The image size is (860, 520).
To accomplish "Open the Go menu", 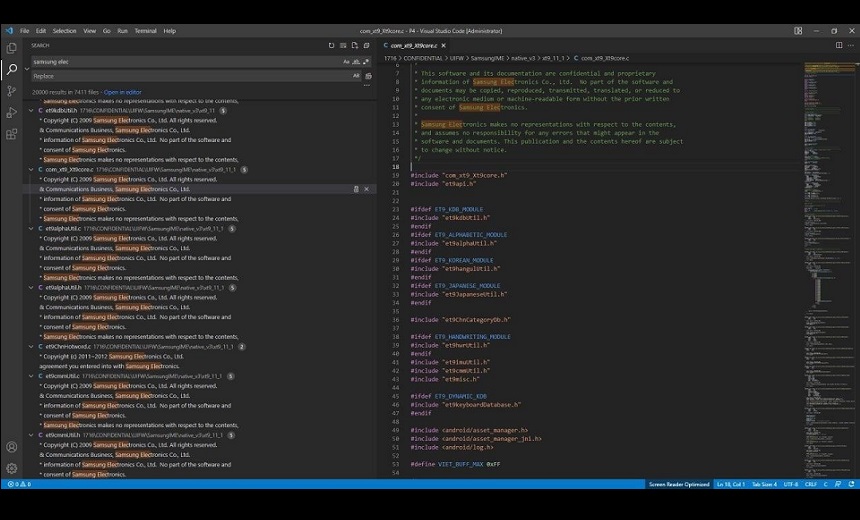I will [x=106, y=31].
